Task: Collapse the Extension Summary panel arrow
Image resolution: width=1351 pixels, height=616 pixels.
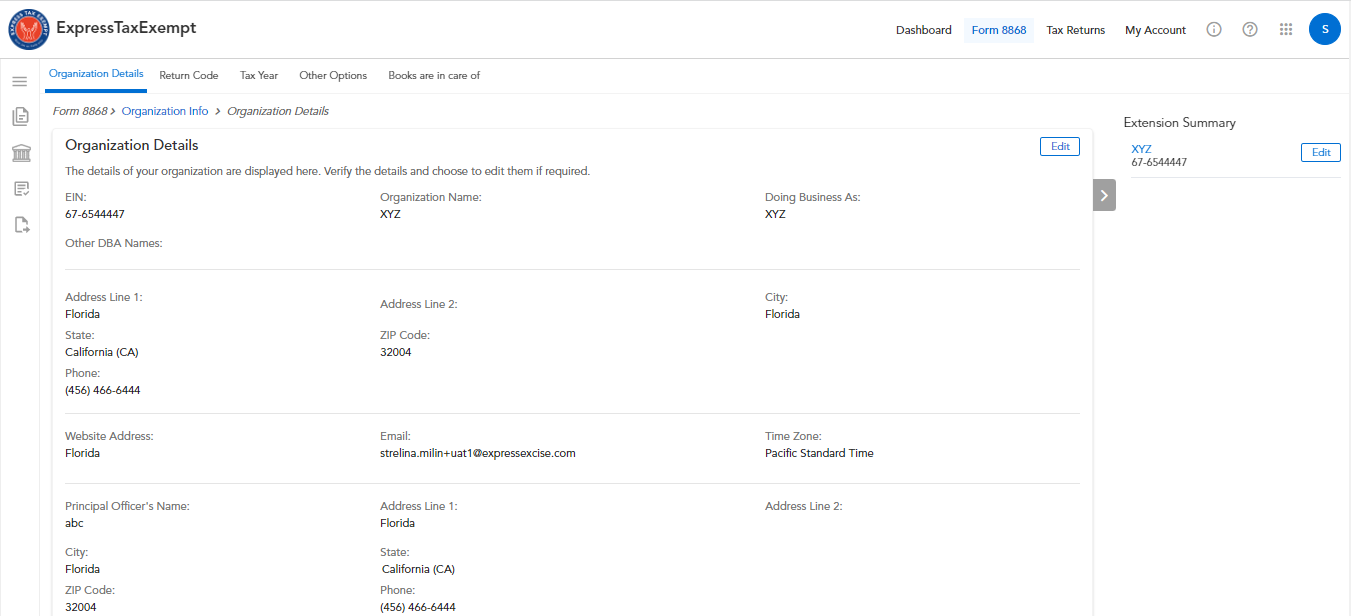Action: point(1104,196)
